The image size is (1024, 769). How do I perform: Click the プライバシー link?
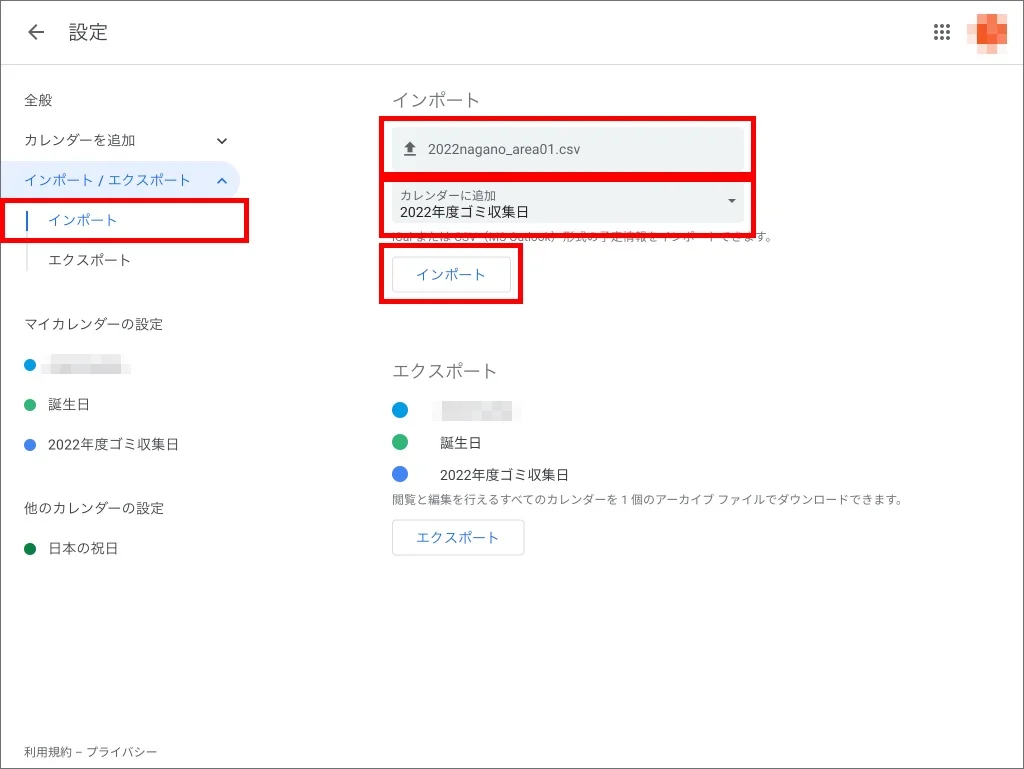[126, 752]
